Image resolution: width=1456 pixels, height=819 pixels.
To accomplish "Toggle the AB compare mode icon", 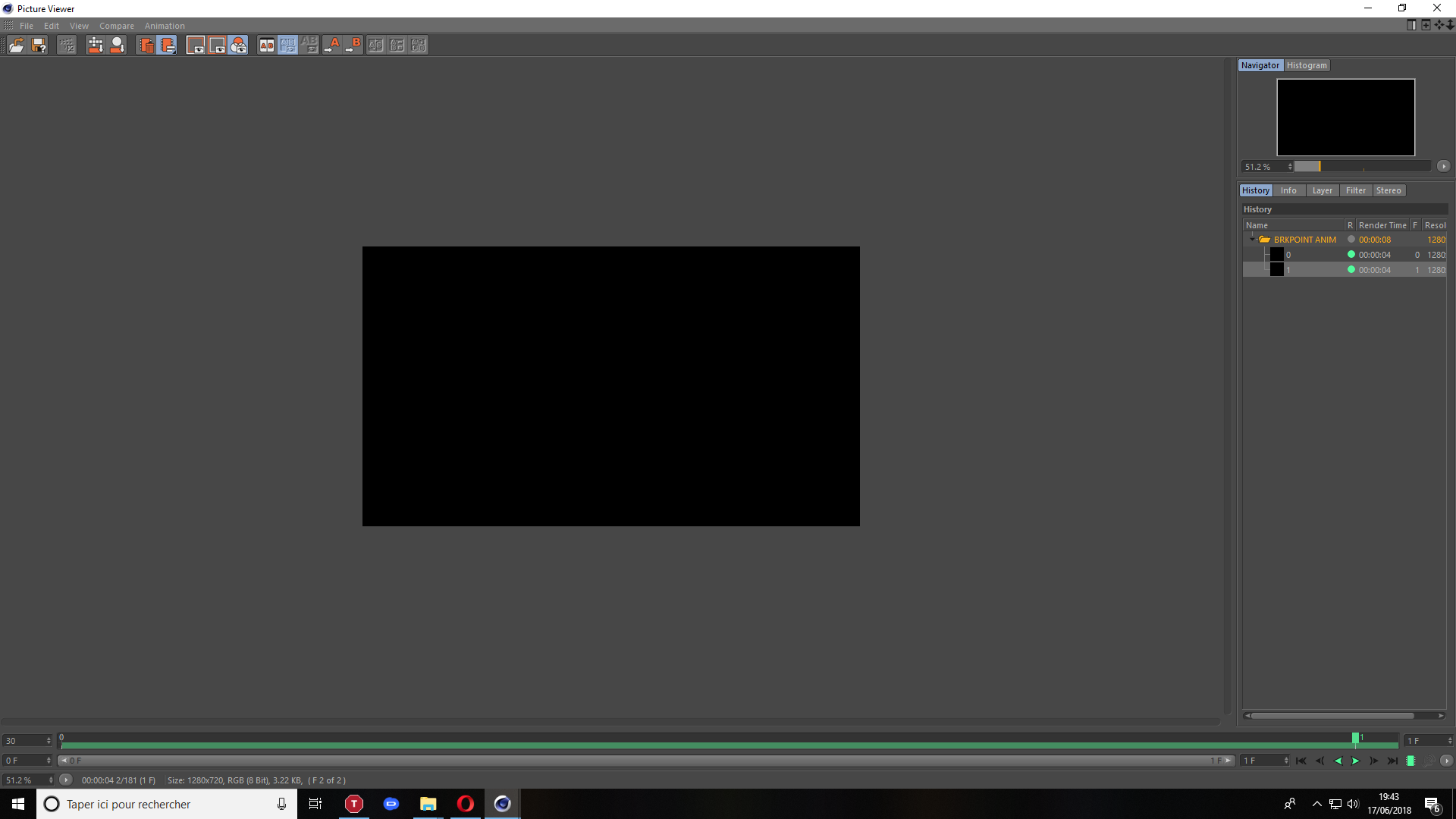I will (266, 45).
